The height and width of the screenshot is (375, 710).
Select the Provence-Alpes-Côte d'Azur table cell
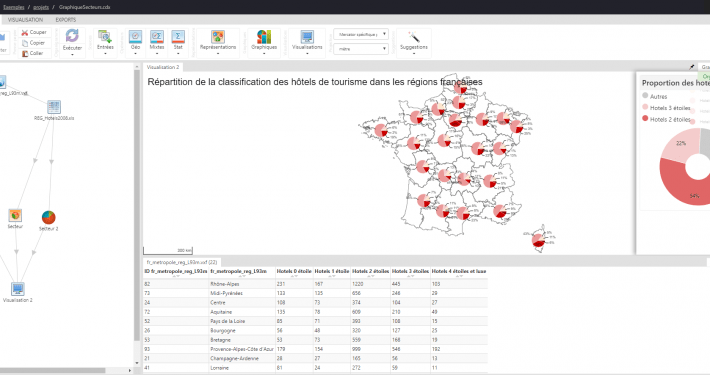coord(242,349)
